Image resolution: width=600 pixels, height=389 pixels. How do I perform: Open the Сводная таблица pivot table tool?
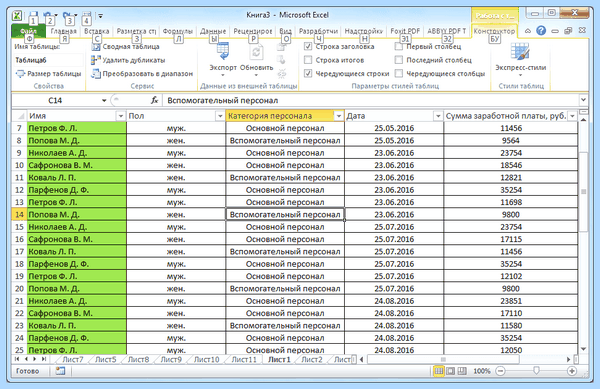[x=126, y=47]
